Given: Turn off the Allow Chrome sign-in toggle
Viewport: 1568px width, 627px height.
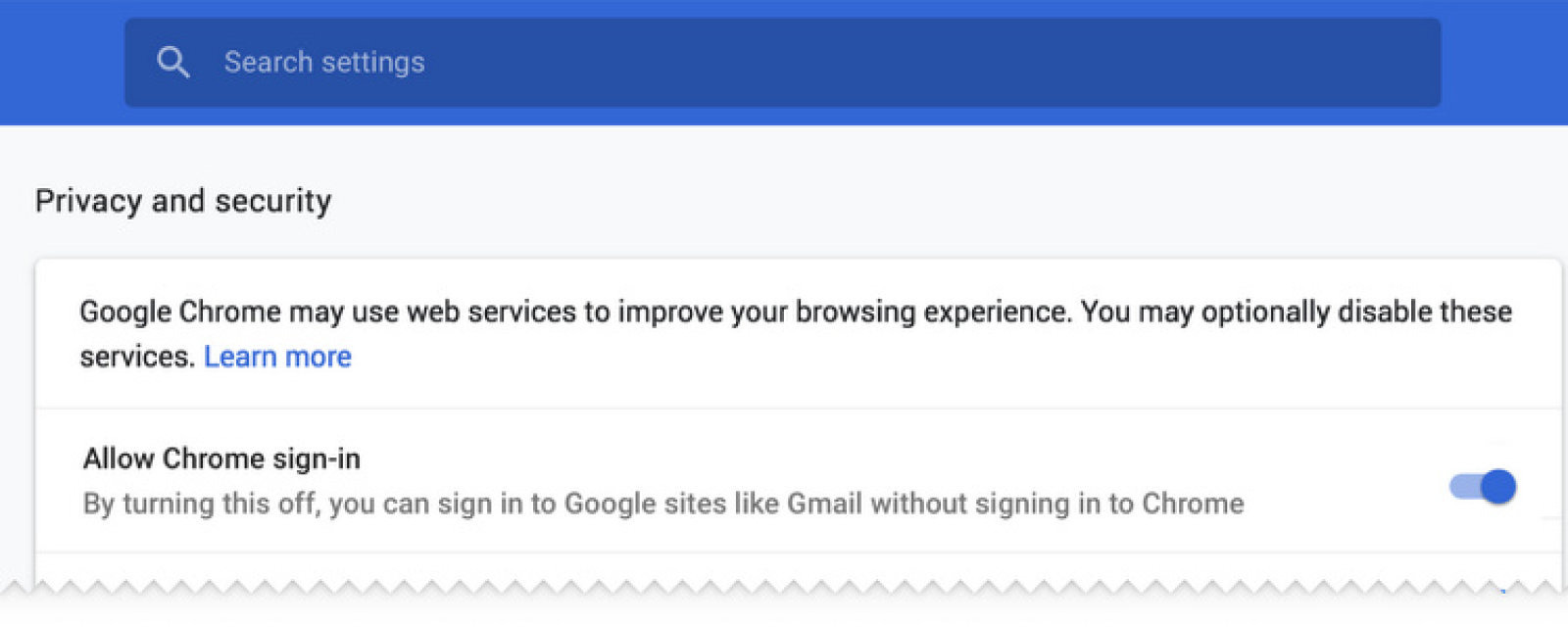Looking at the screenshot, I should point(1482,487).
